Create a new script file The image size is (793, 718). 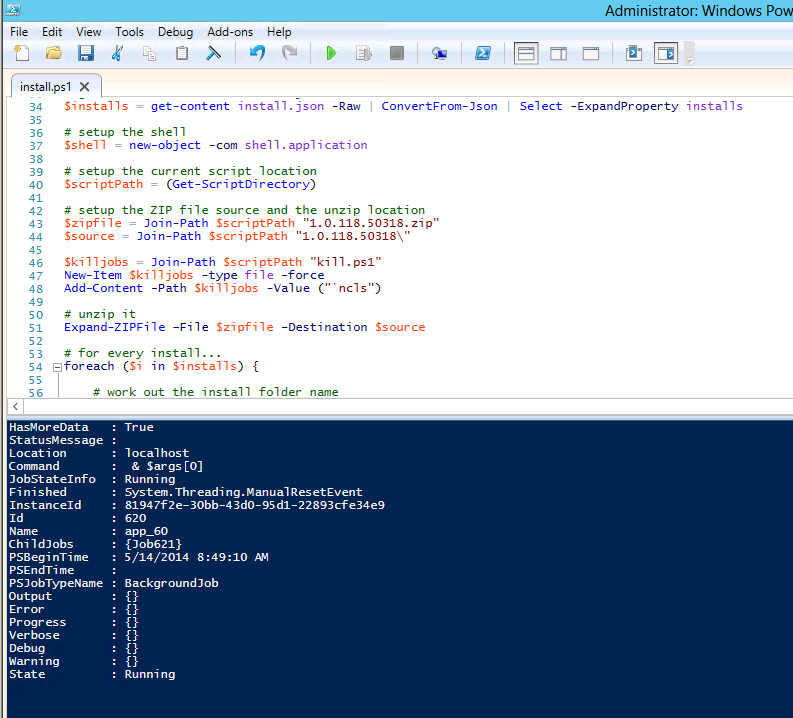pyautogui.click(x=22, y=53)
